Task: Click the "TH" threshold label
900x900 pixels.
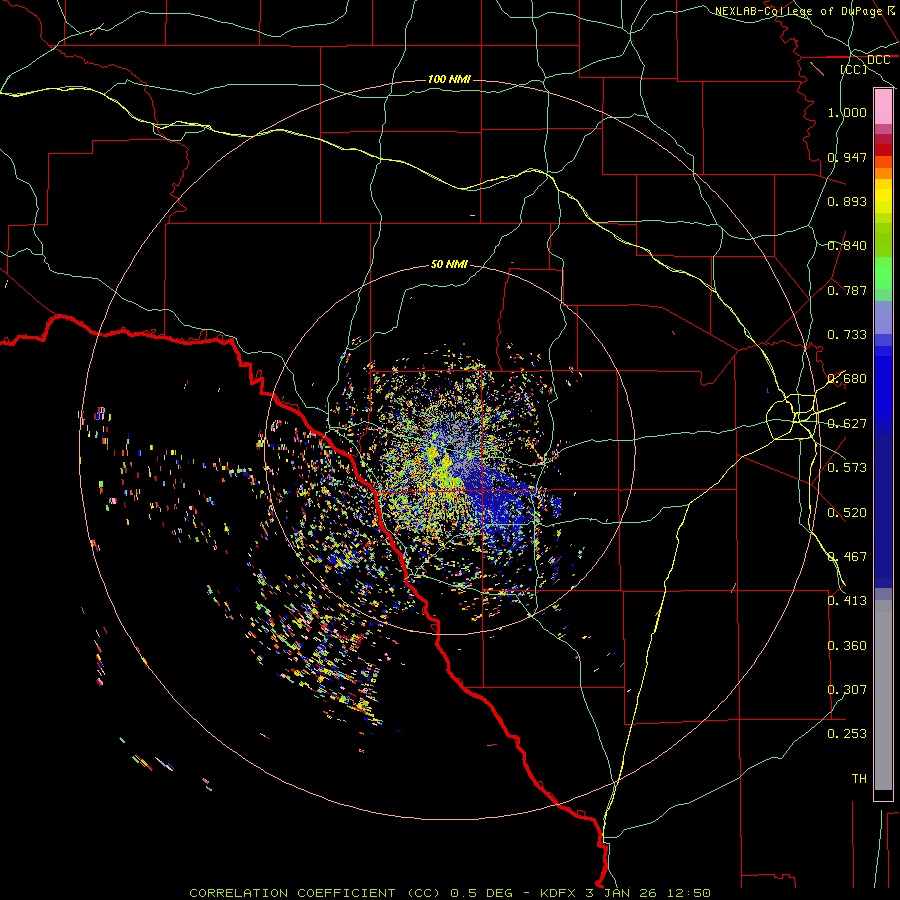Action: point(859,779)
